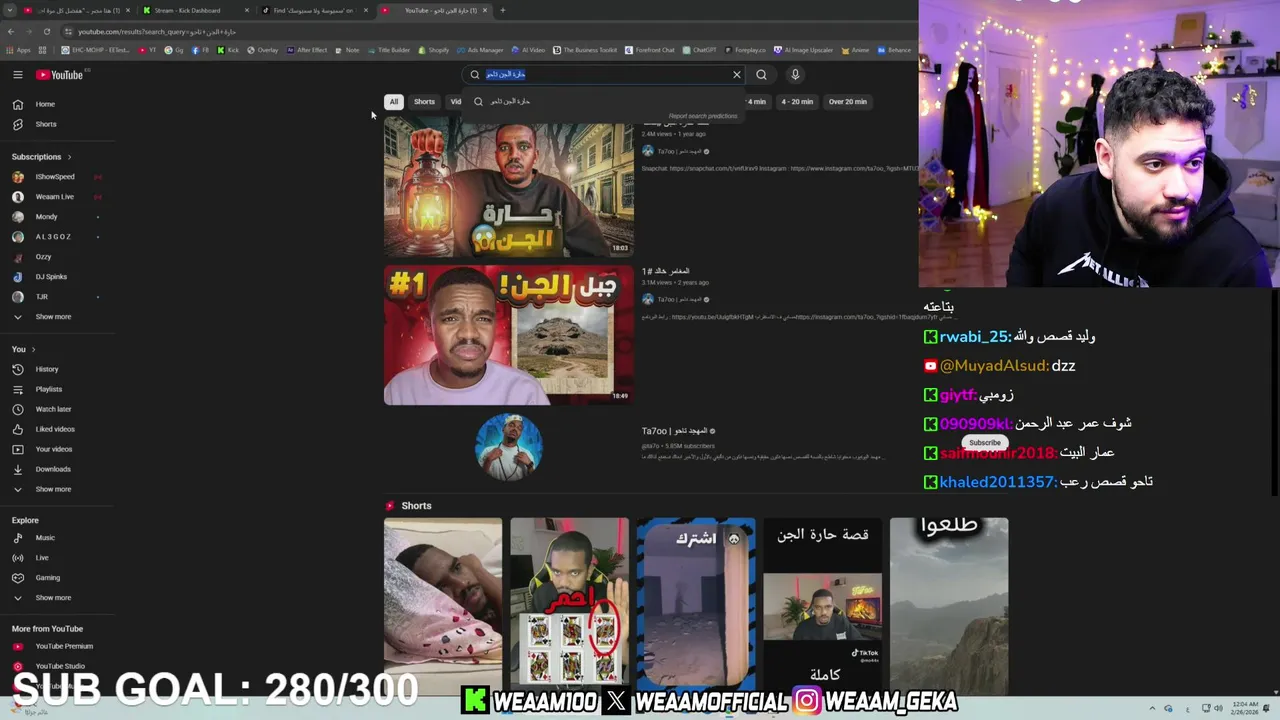Open the Apps bookmark shortcut
This screenshot has height=720, width=1280.
(x=19, y=50)
